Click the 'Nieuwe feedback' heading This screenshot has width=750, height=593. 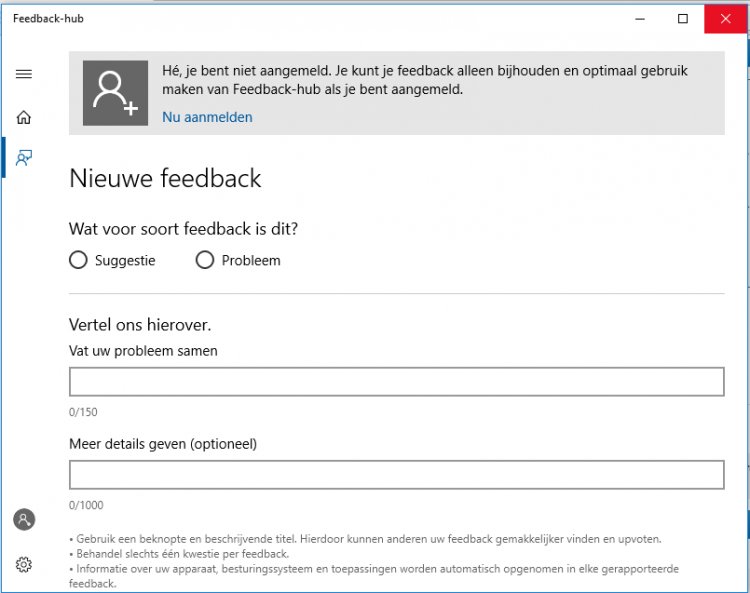165,178
